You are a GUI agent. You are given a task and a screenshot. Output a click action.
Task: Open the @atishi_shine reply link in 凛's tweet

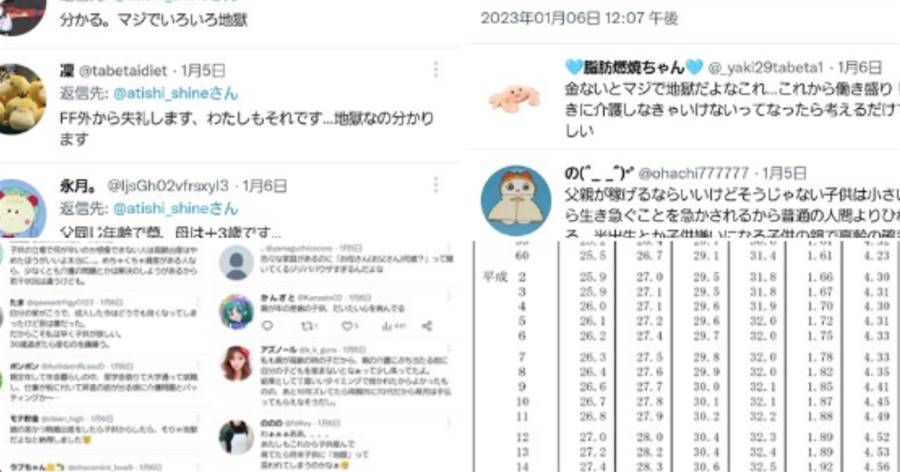[176, 93]
